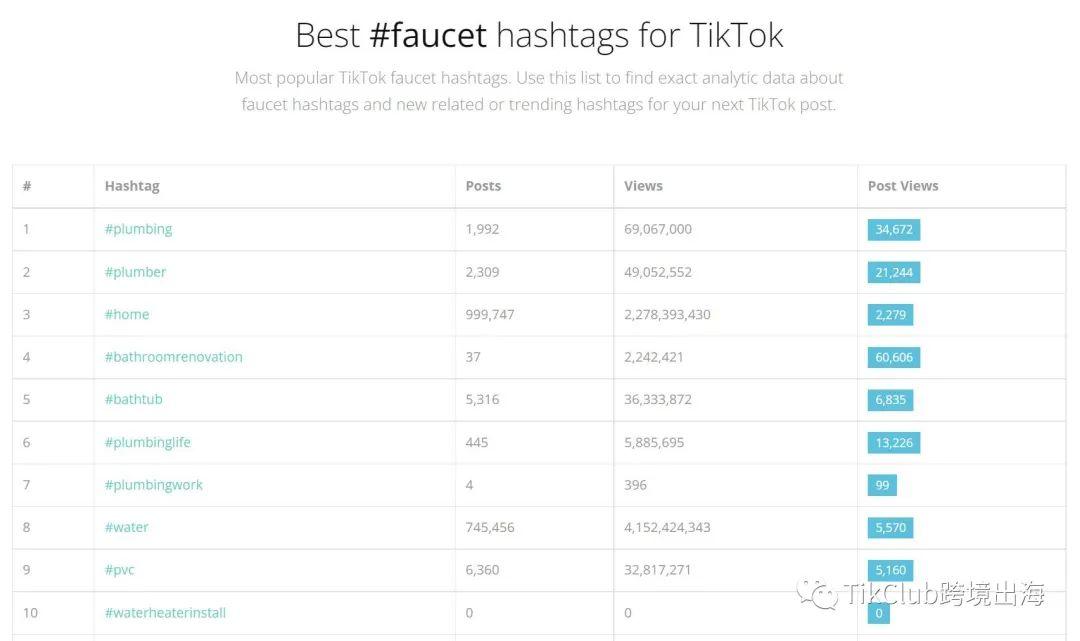Open the #plumbing hashtag link
Viewport: 1080px width, 641px height.
(x=138, y=229)
